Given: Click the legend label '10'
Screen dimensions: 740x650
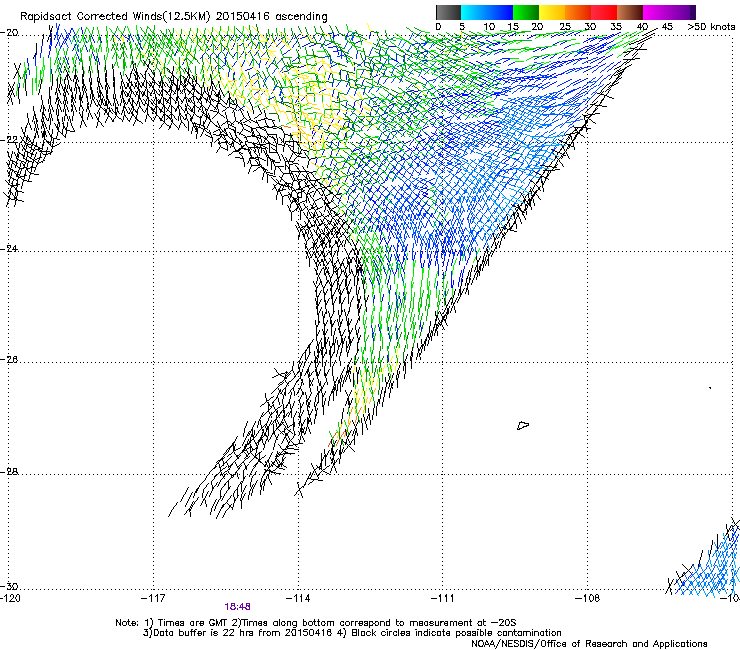Looking at the screenshot, I should (x=489, y=27).
